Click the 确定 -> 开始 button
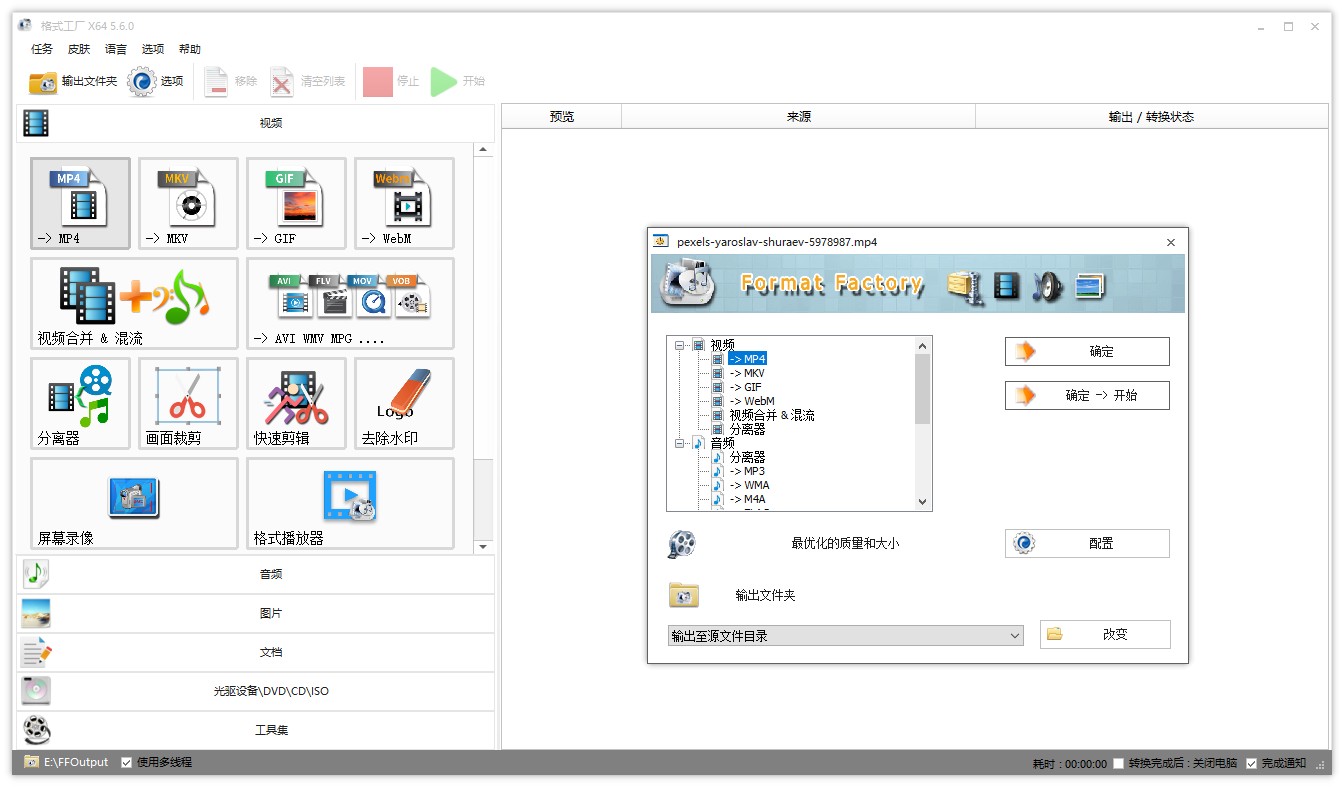The image size is (1344, 787). 1087,396
